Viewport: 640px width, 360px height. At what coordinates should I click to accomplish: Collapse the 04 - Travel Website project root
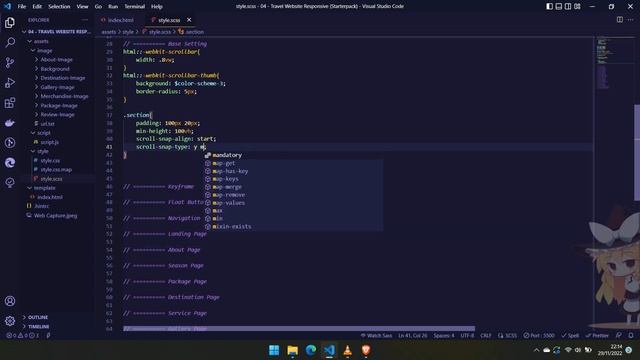[x=57, y=31]
